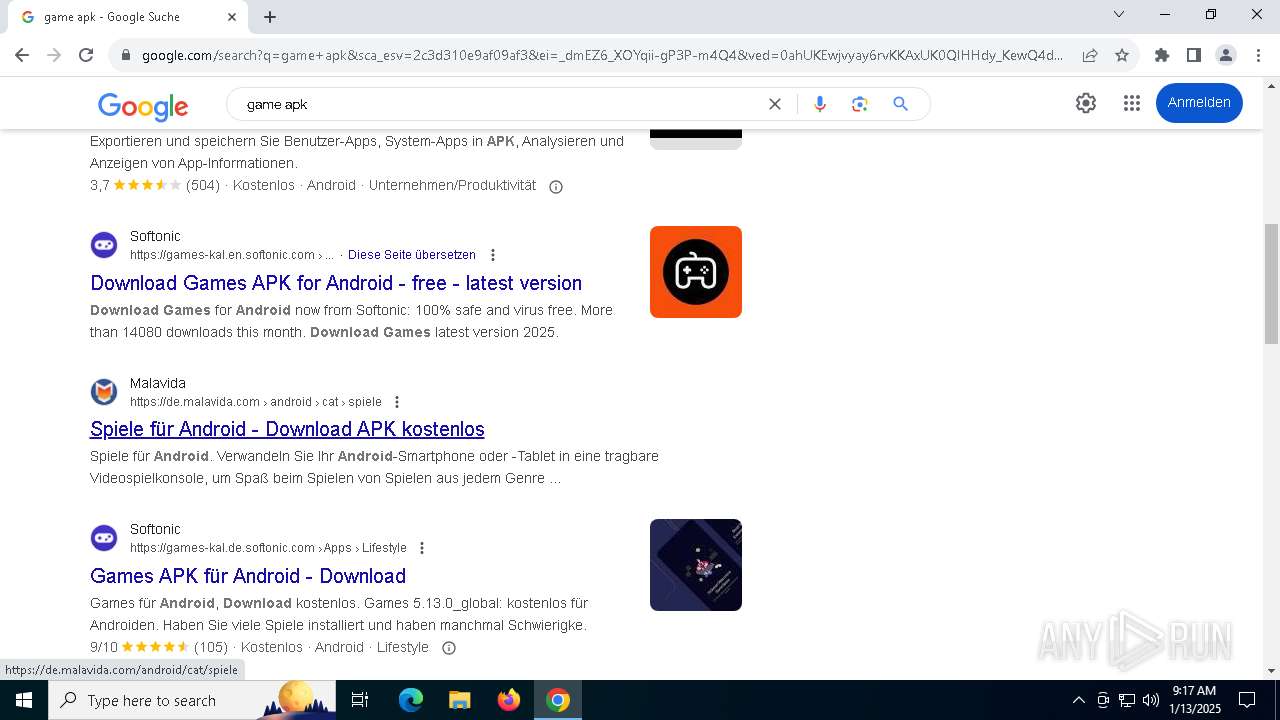1280x720 pixels.
Task: Open Task View on the taskbar
Action: click(360, 700)
